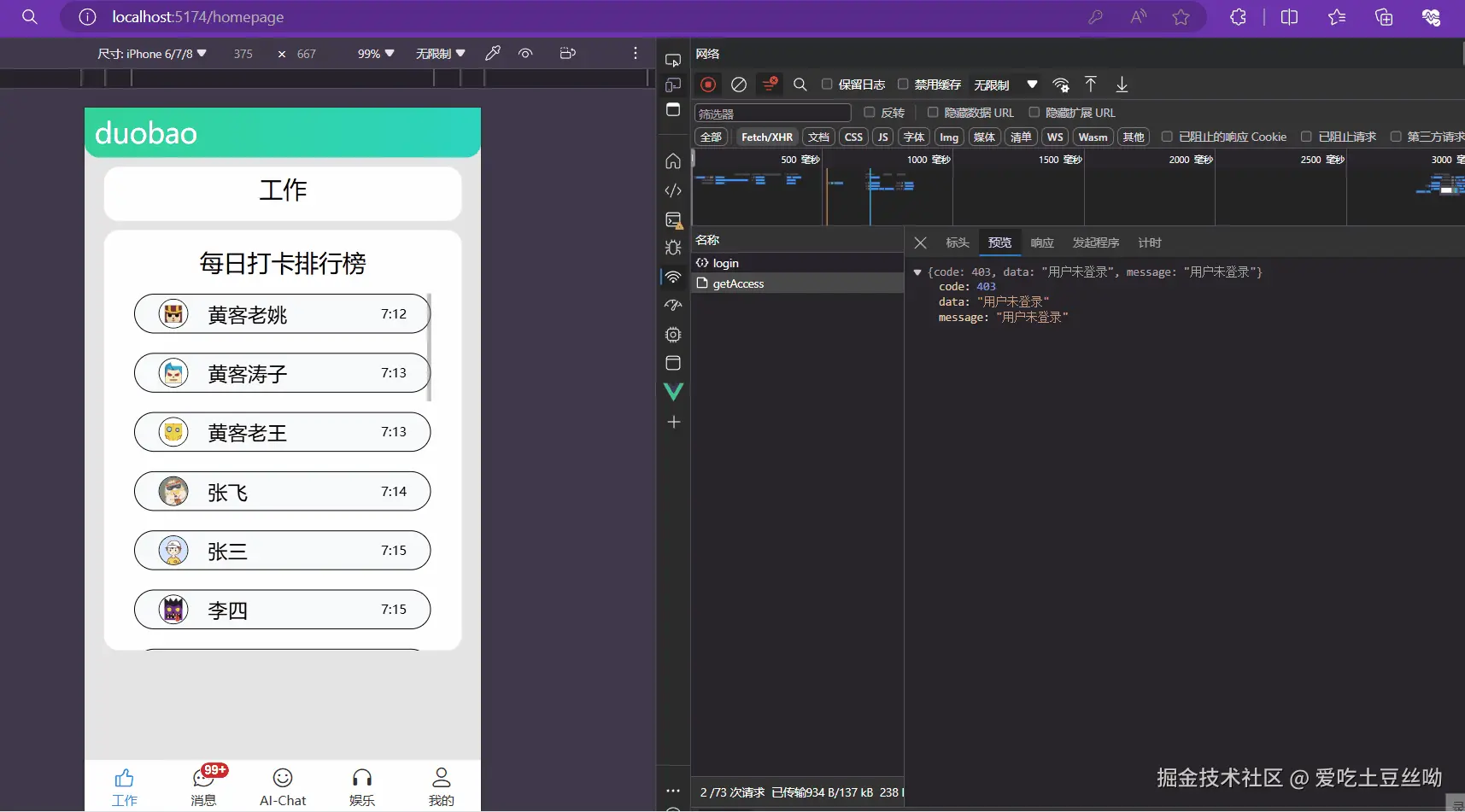Open the 我的 profile tab
This screenshot has height=812, width=1465.
442,786
